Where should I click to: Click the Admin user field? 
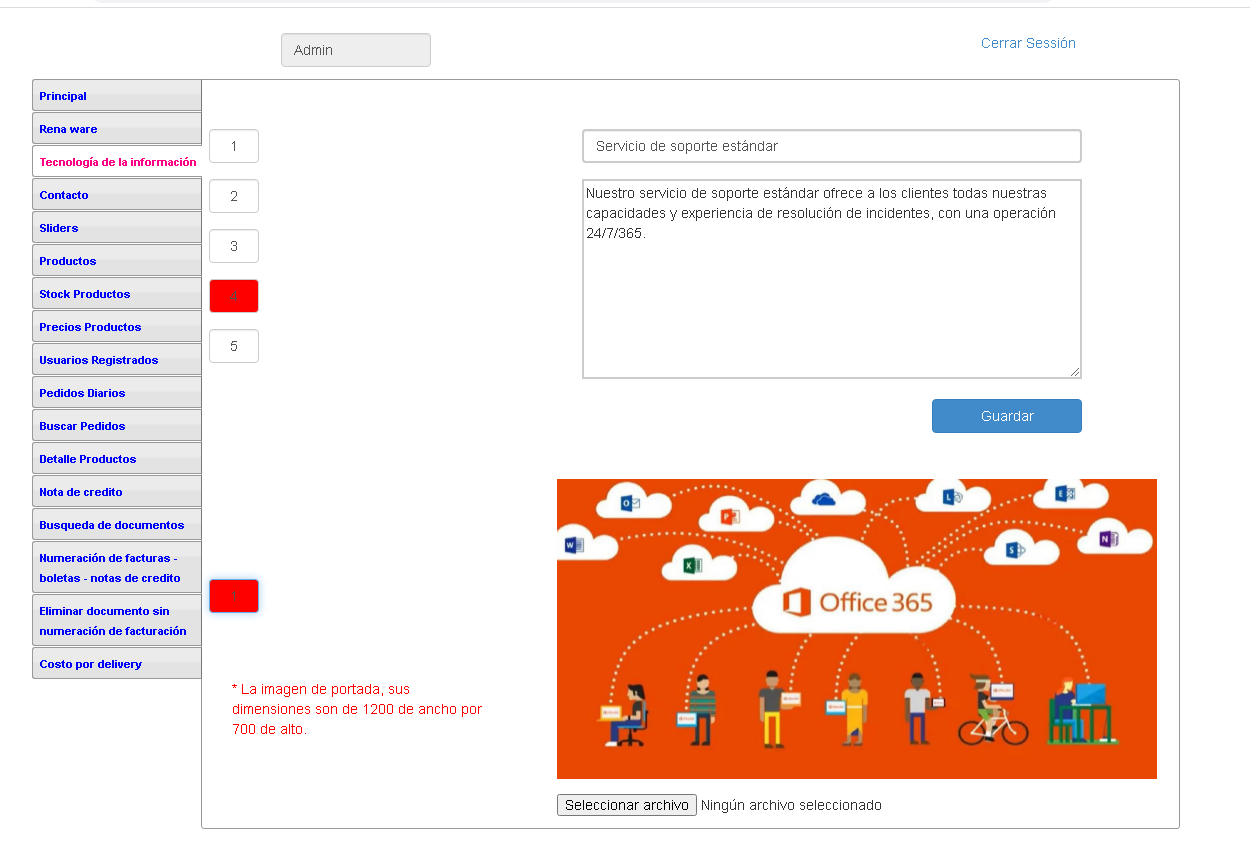click(x=355, y=50)
